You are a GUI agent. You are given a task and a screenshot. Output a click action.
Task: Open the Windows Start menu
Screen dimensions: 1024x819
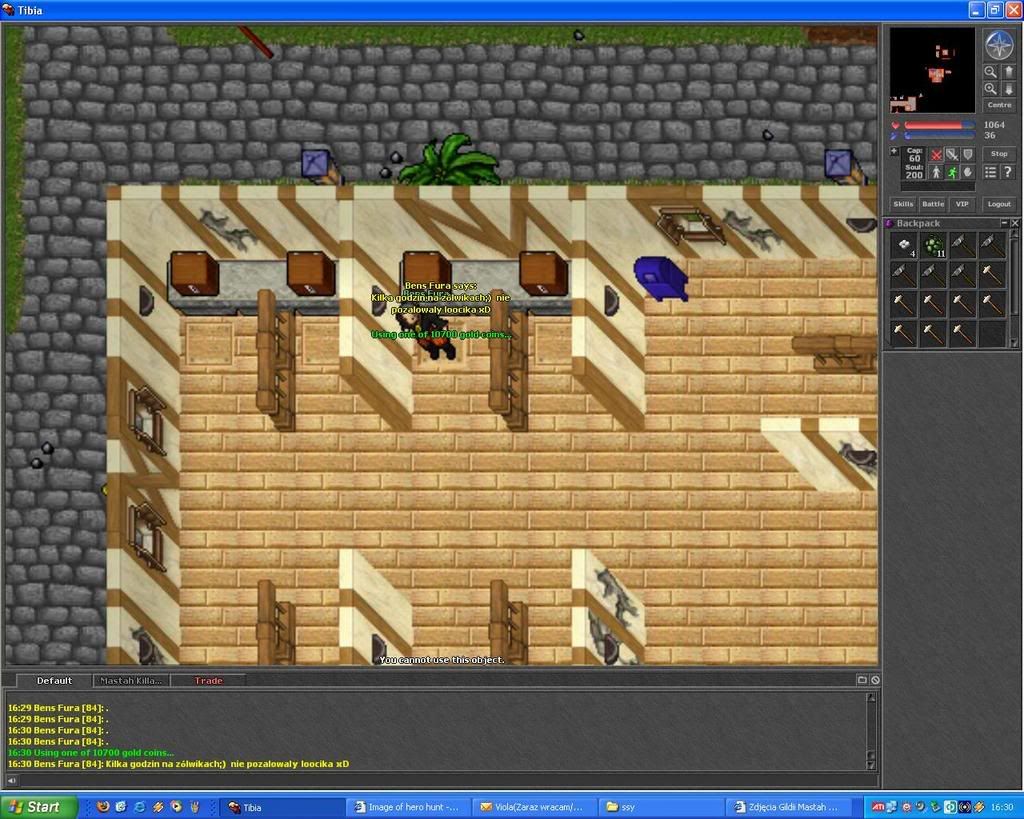(x=39, y=807)
